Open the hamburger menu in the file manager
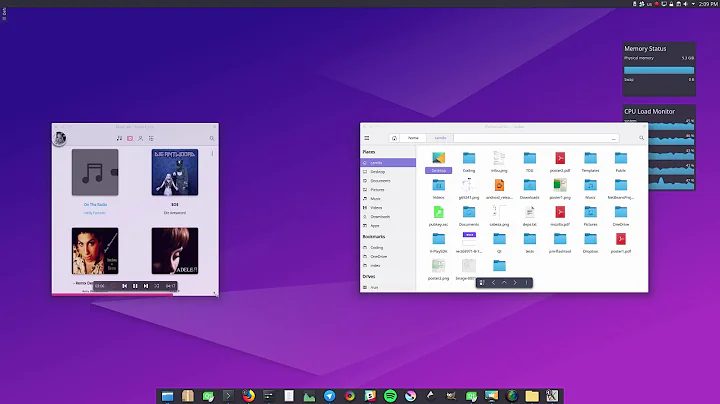Screen dimensions: 720x404 pyautogui.click(x=366, y=138)
